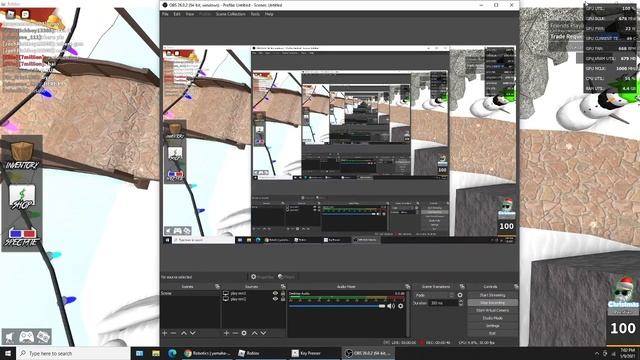Click the Roblox menu icon at top-left
The height and width of the screenshot is (360, 640).
pos(11,15)
